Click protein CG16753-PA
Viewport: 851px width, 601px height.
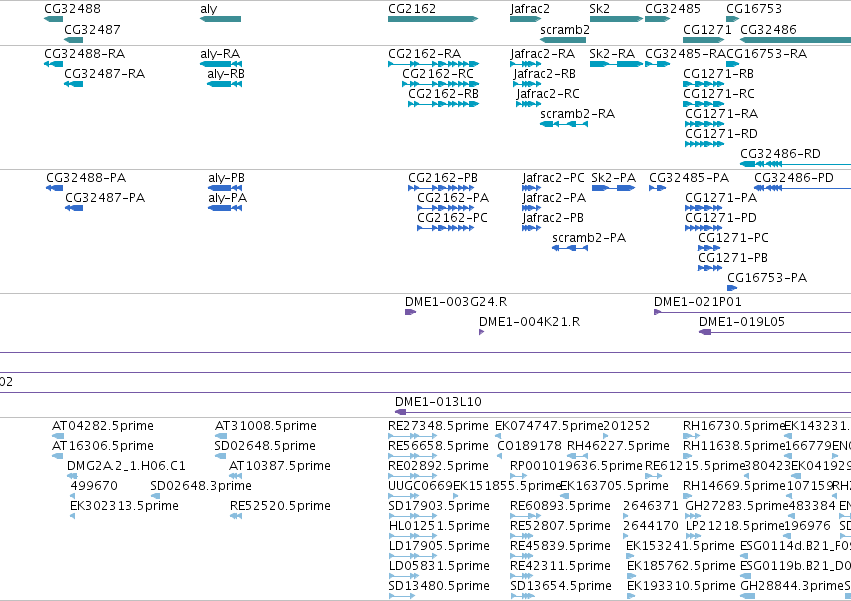click(732, 288)
